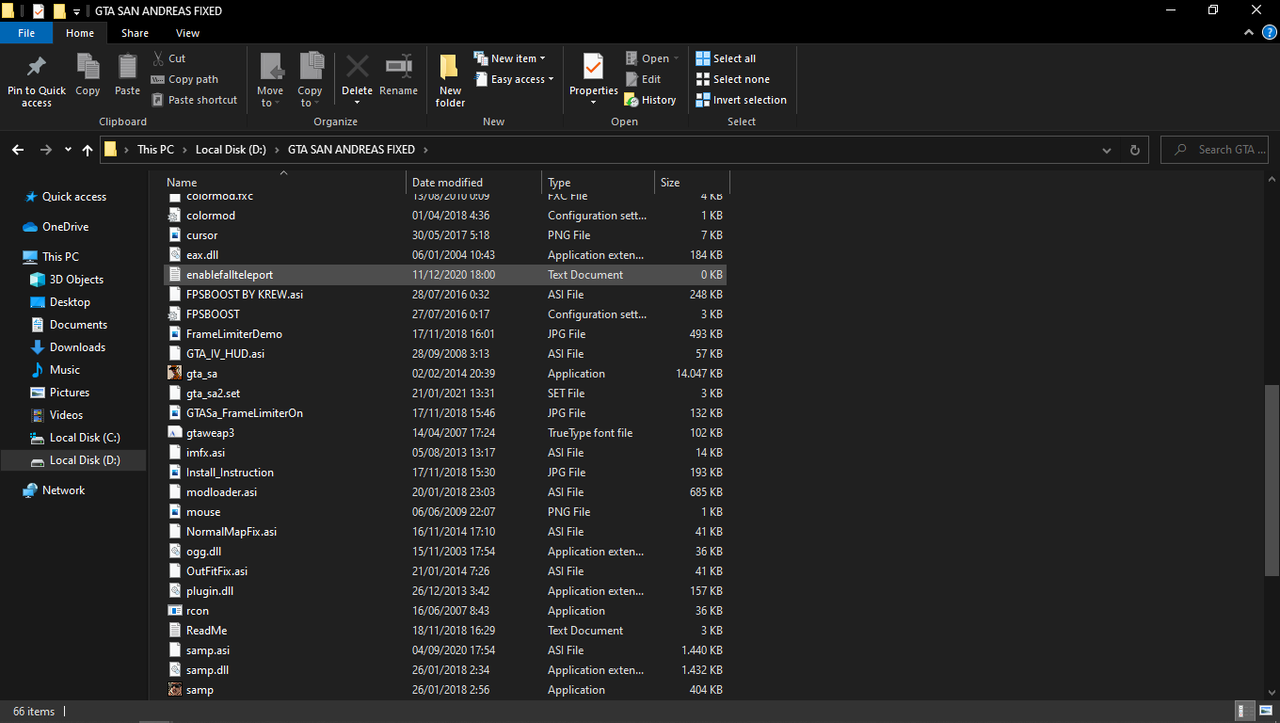Open the Move to dropdown
This screenshot has width=1280, height=723.
[270, 80]
